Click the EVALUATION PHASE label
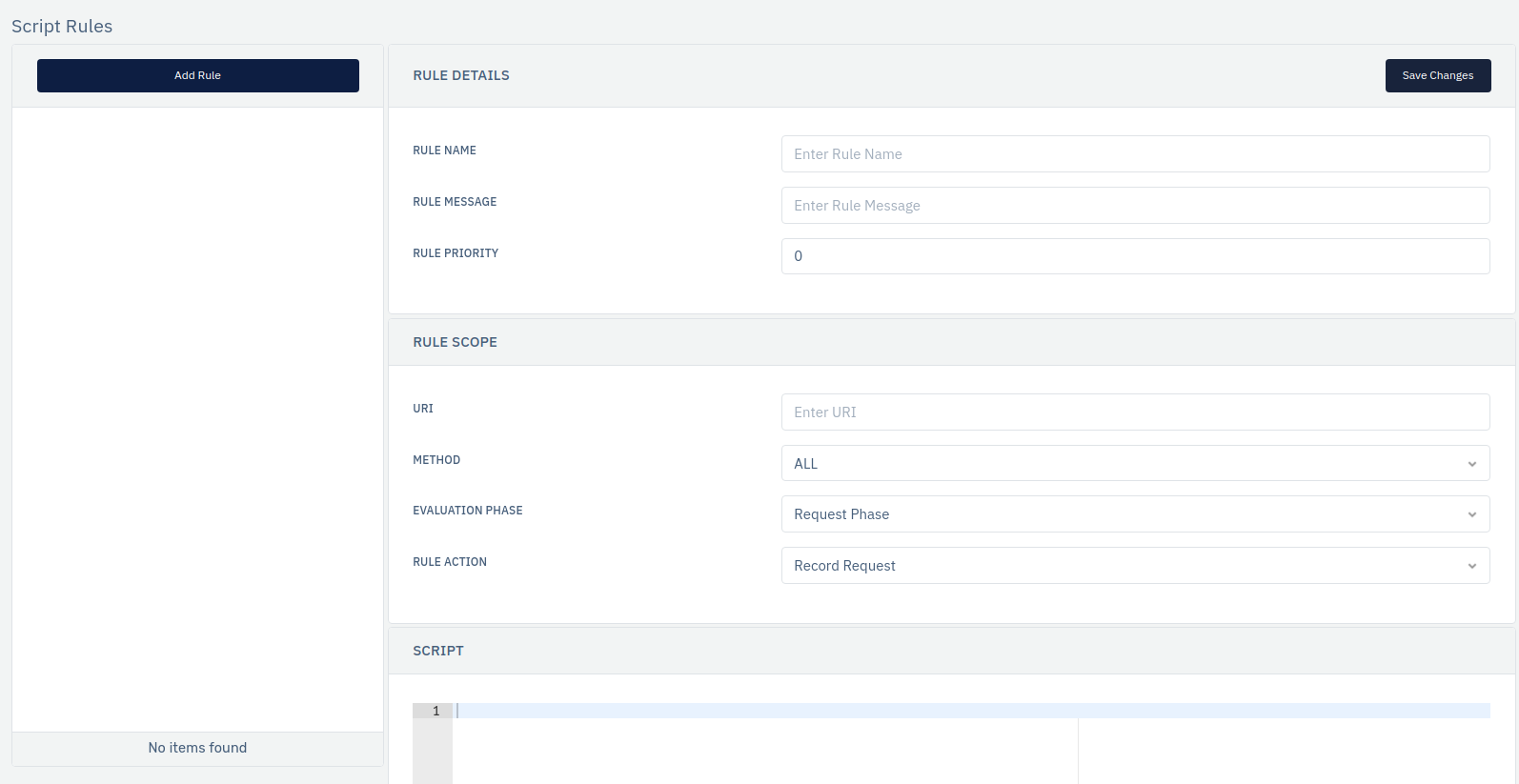The image size is (1519, 784). [x=468, y=511]
